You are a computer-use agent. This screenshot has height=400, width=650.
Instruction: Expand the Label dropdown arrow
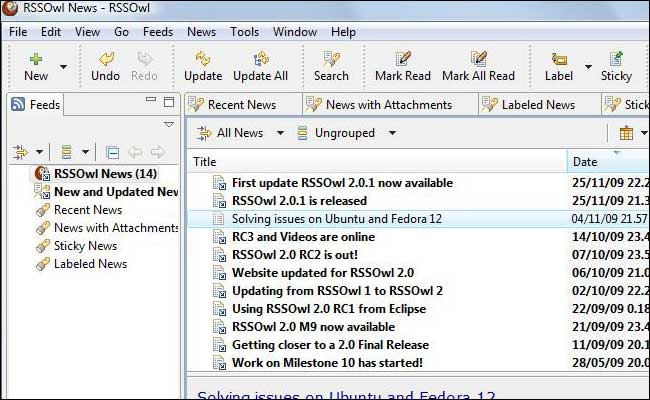point(587,68)
